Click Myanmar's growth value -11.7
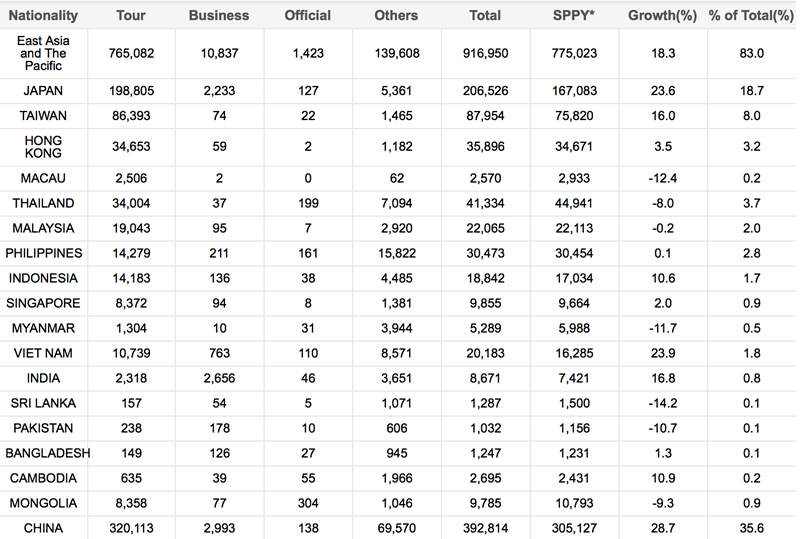This screenshot has height=539, width=800. click(x=663, y=328)
